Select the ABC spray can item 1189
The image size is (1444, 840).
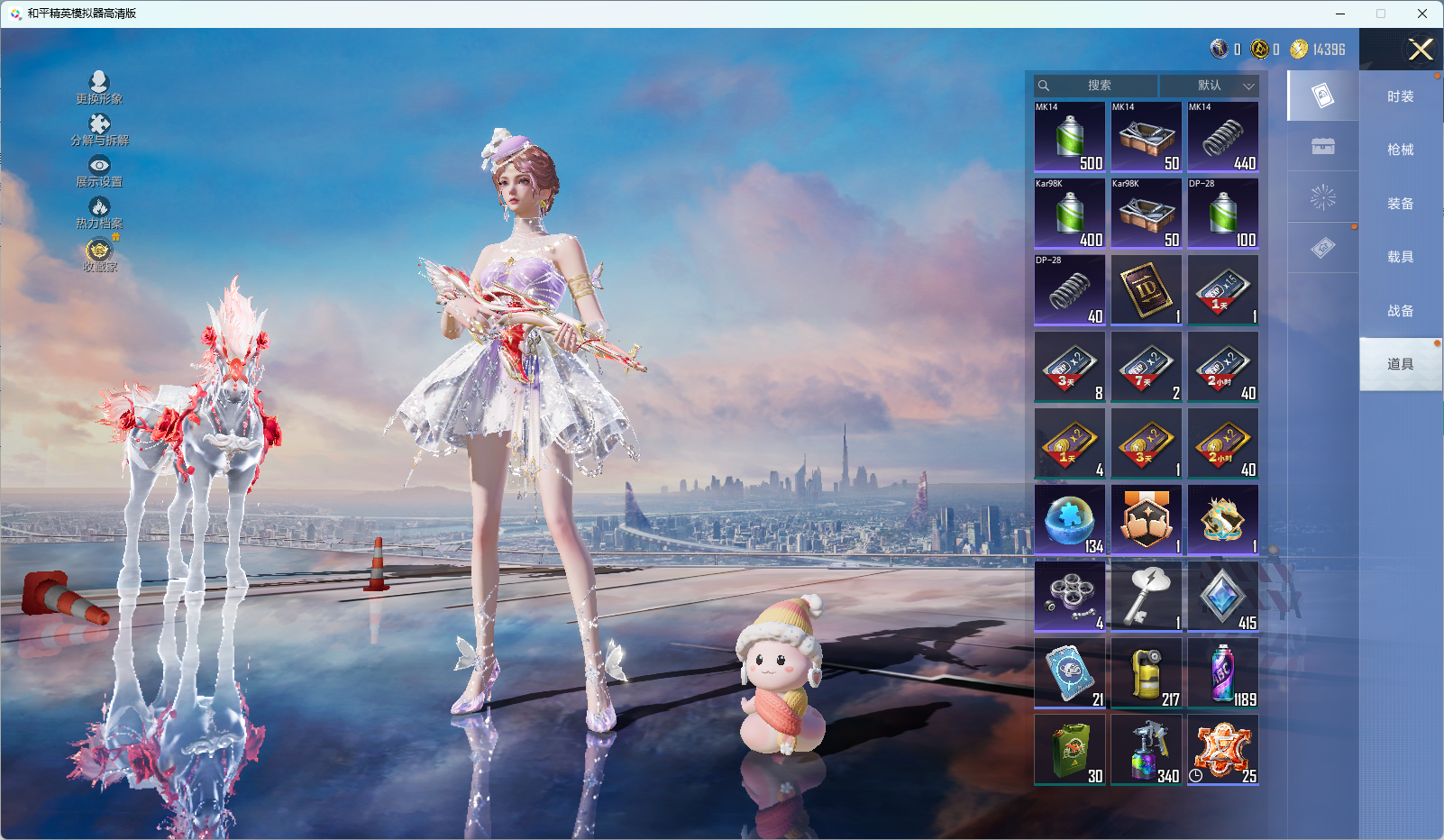[x=1223, y=673]
